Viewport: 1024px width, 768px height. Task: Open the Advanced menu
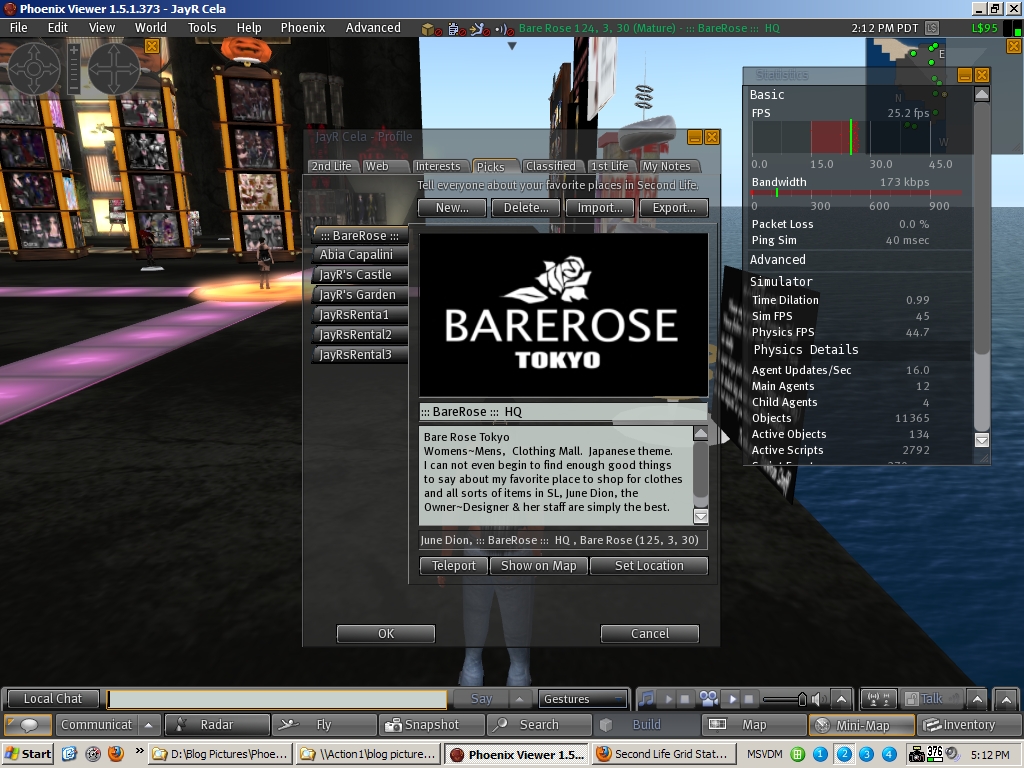[373, 27]
